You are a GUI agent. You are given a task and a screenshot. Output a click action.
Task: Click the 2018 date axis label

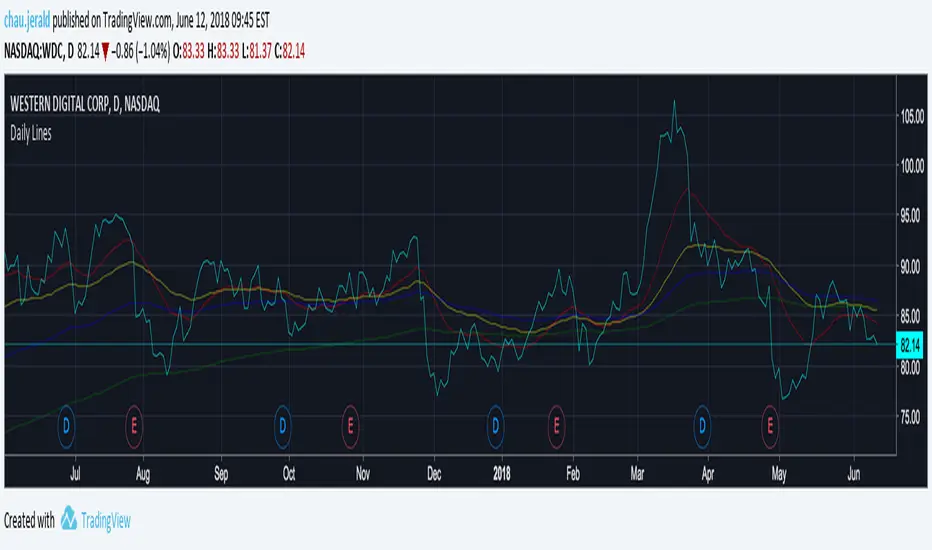pyautogui.click(x=502, y=474)
